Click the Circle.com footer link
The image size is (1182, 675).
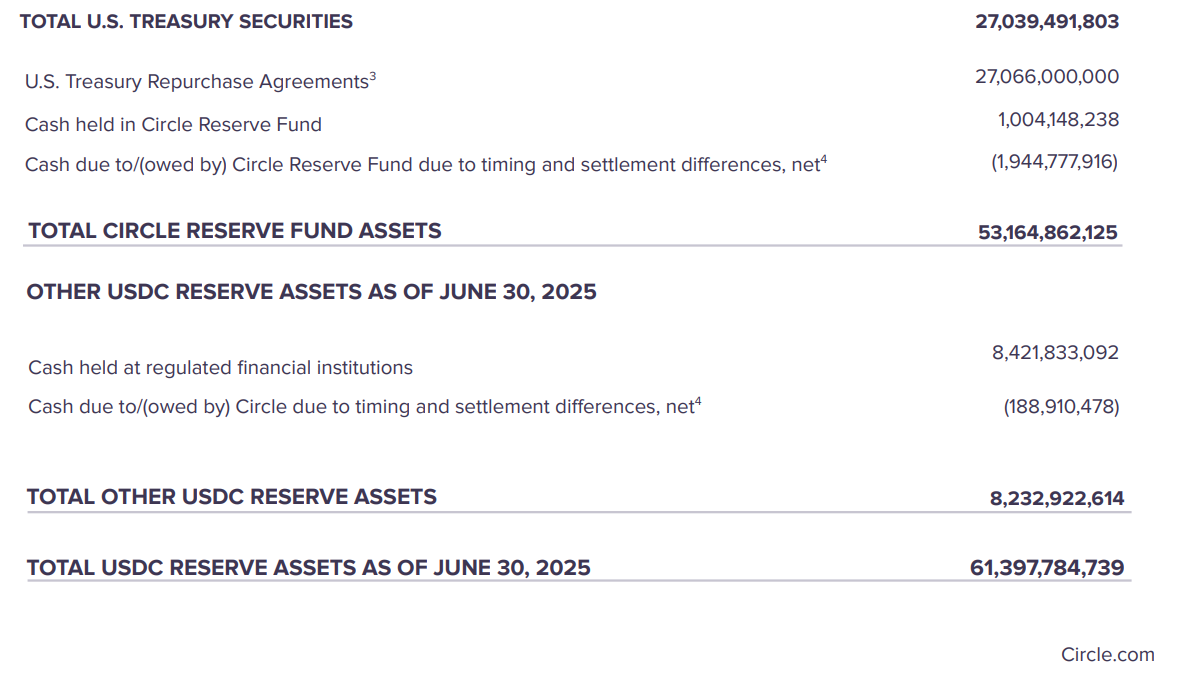1107,655
